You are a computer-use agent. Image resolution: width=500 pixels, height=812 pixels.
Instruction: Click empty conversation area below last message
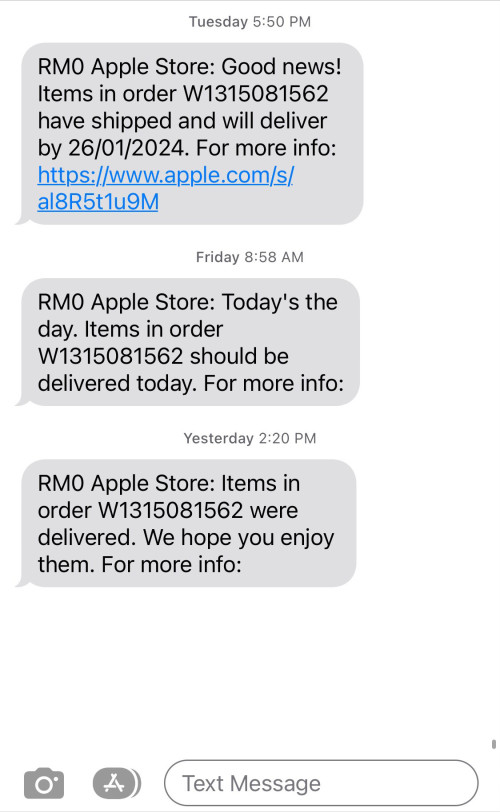click(x=249, y=668)
